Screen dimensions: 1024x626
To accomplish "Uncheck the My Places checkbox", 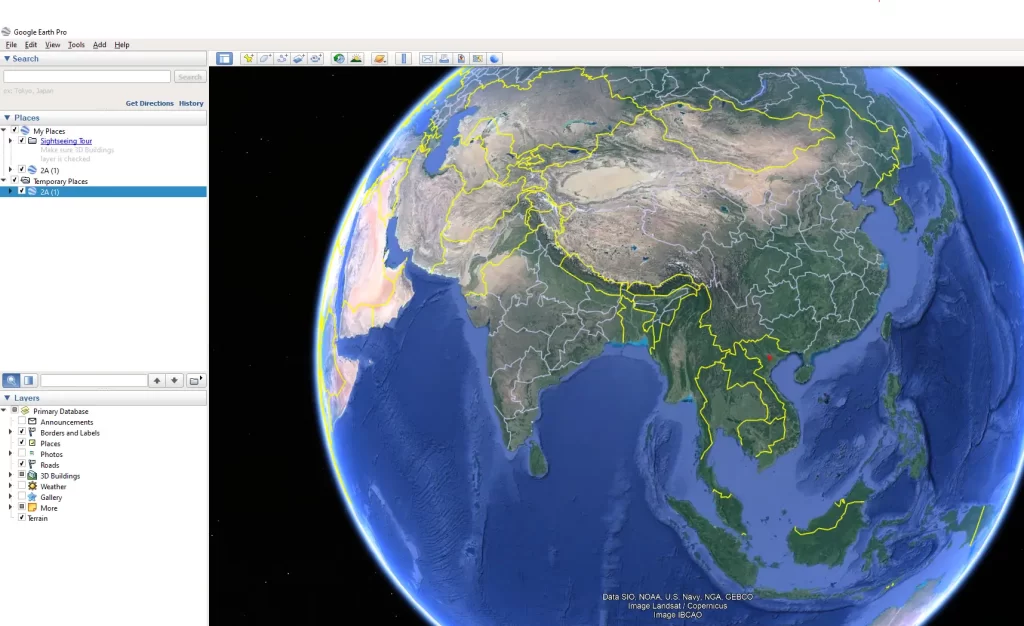I will [14, 131].
